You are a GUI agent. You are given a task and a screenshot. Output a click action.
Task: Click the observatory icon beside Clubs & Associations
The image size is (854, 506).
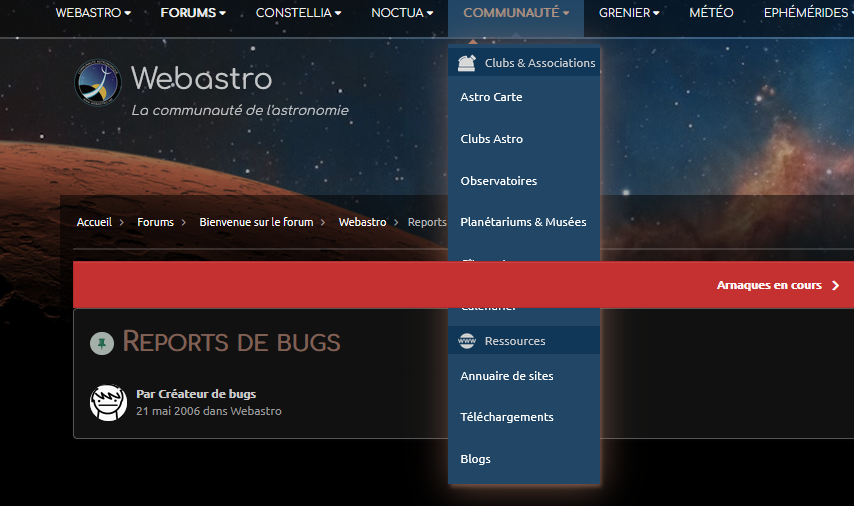(x=467, y=63)
